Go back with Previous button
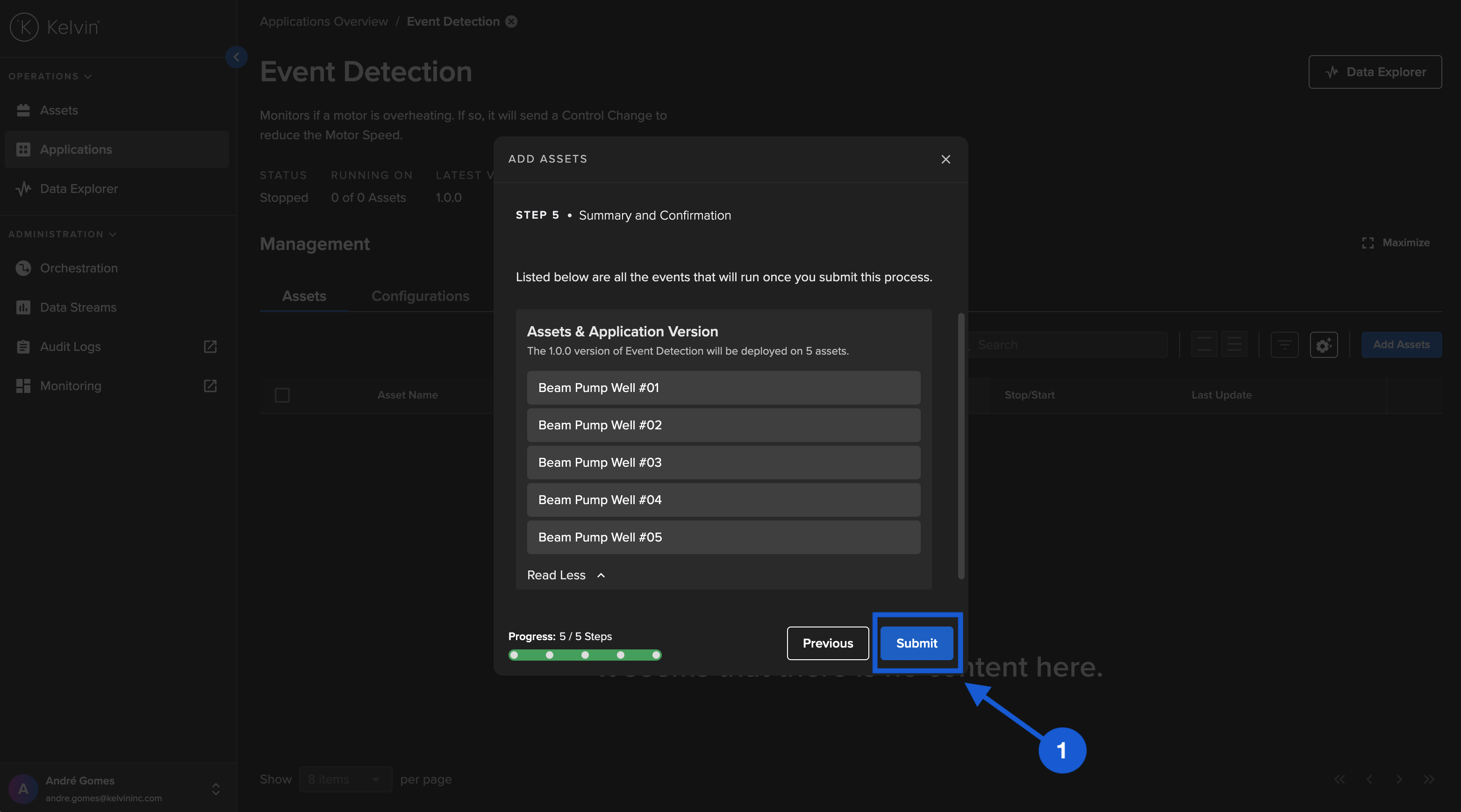1461x812 pixels. (828, 643)
